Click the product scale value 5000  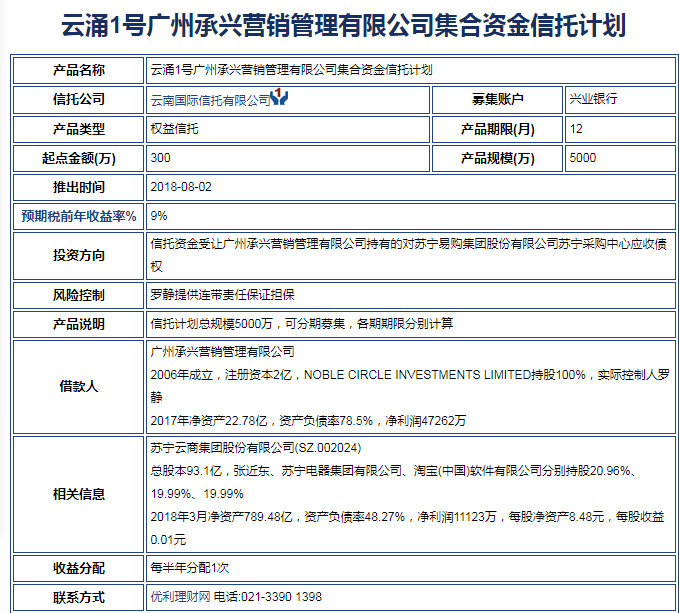582,158
